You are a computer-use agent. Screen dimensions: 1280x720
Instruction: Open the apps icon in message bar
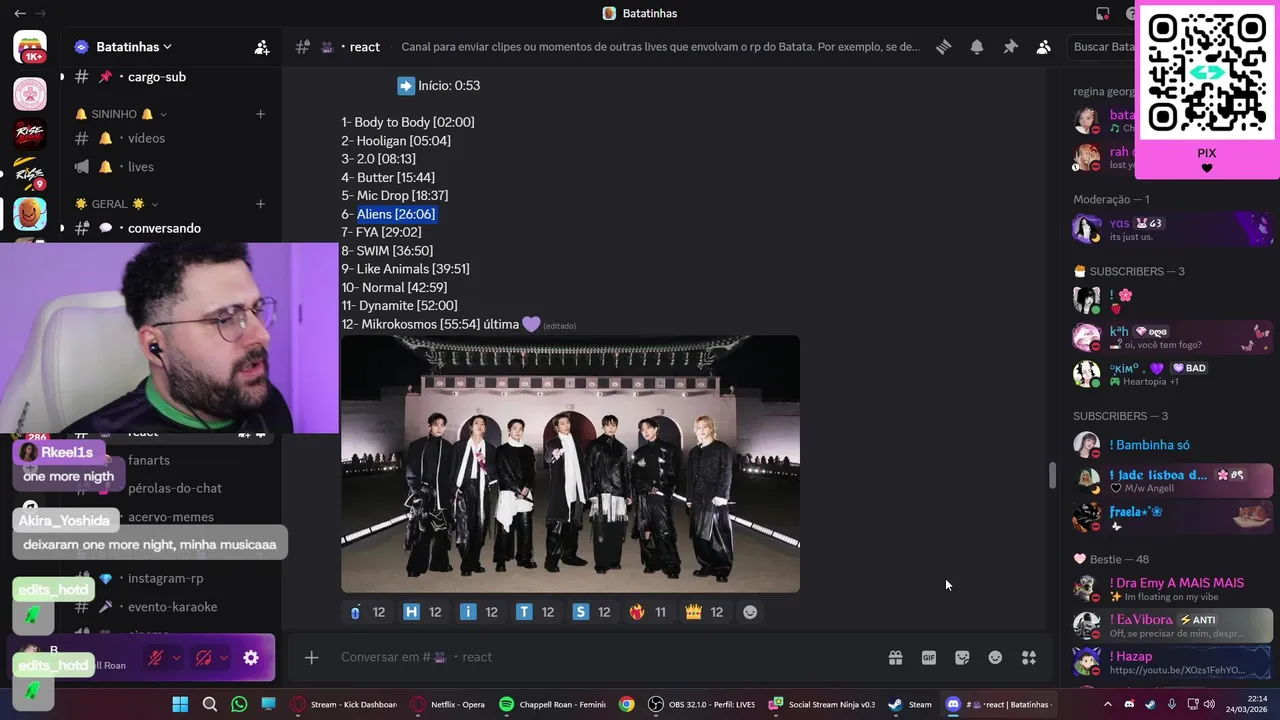(1029, 657)
